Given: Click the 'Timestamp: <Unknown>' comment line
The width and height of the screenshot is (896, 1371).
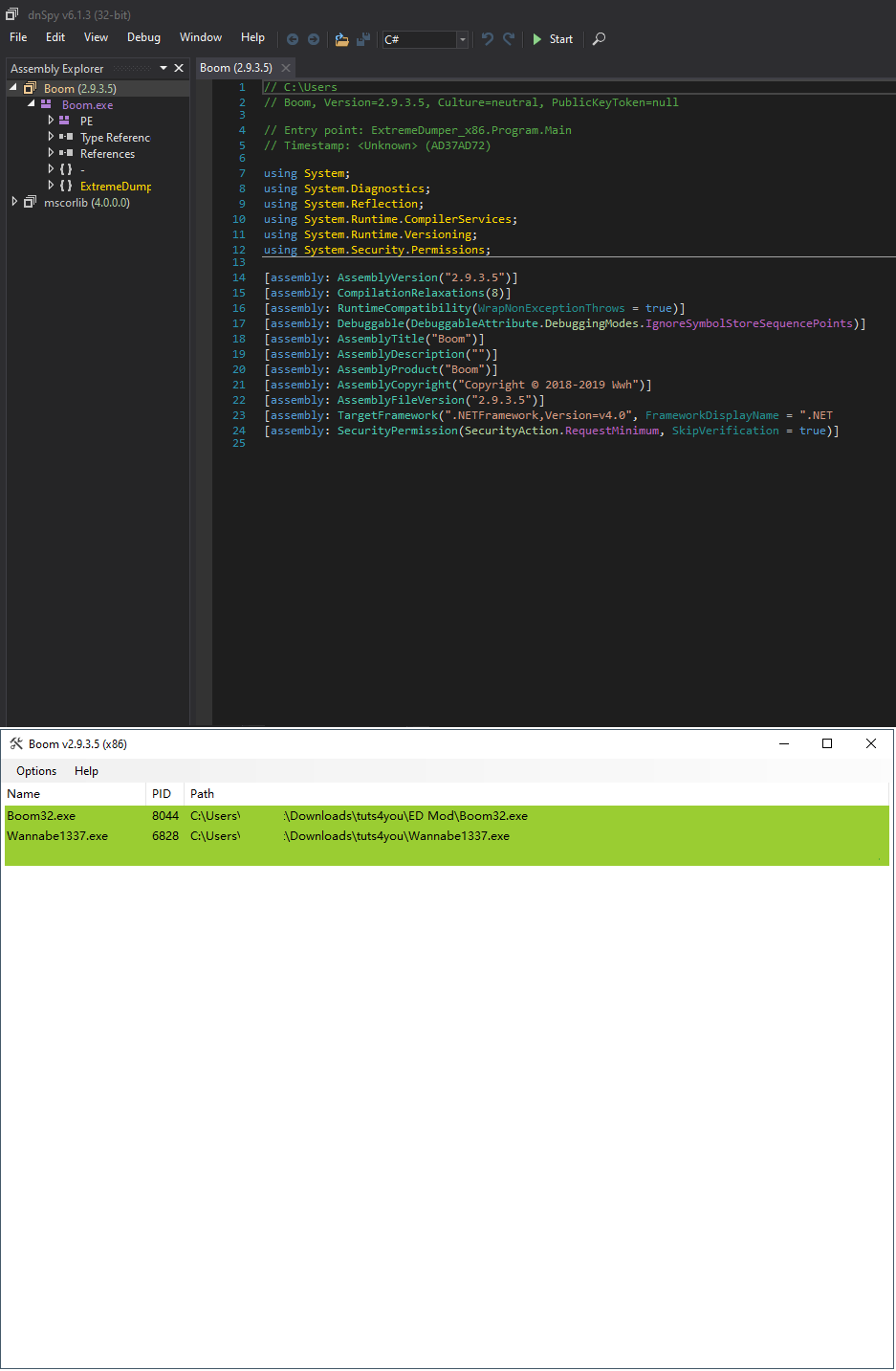Looking at the screenshot, I should [378, 145].
